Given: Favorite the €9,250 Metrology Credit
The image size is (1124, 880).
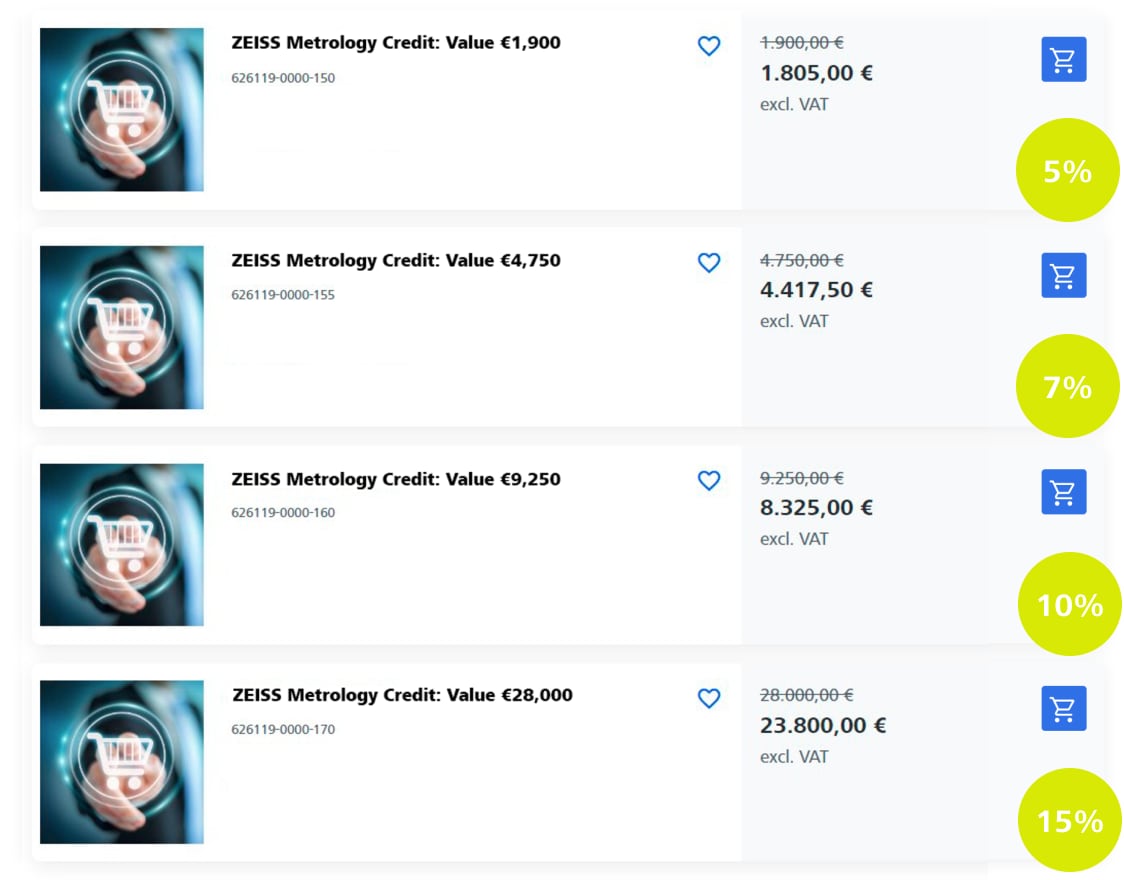Looking at the screenshot, I should 709,481.
